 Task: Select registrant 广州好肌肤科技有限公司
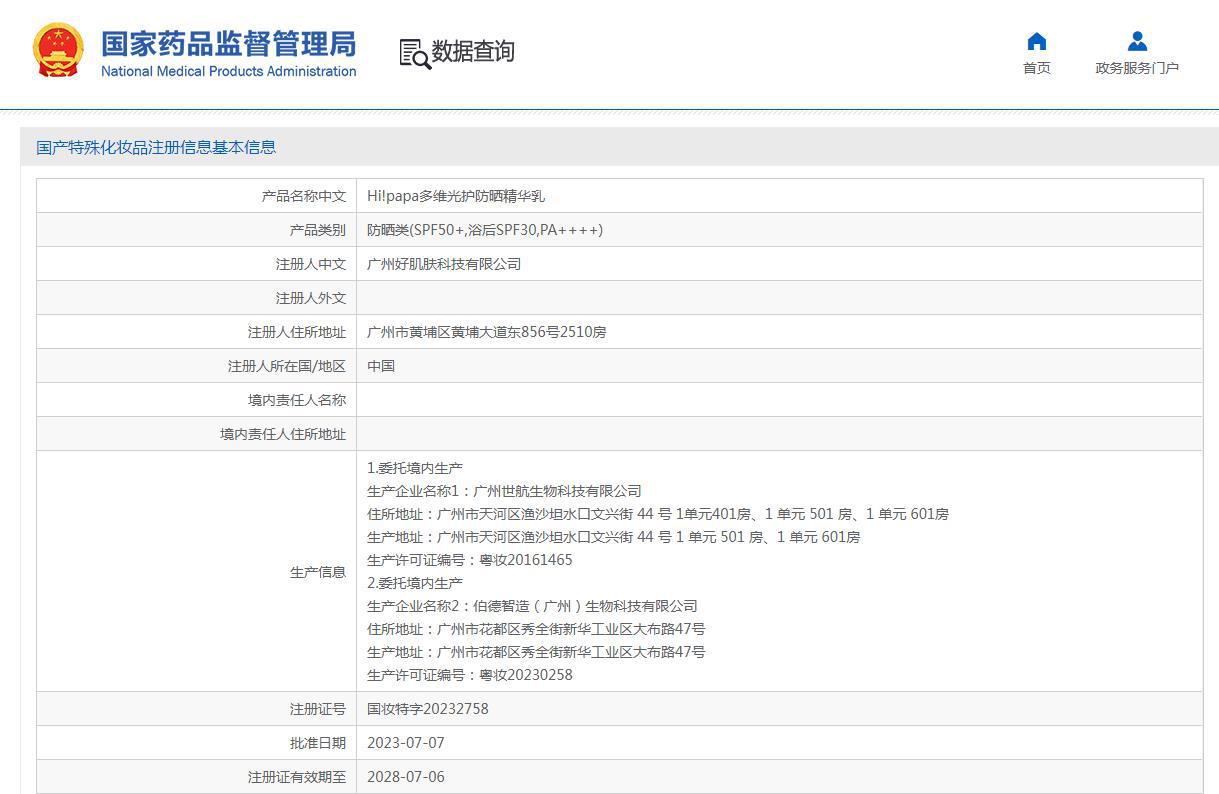(x=444, y=264)
